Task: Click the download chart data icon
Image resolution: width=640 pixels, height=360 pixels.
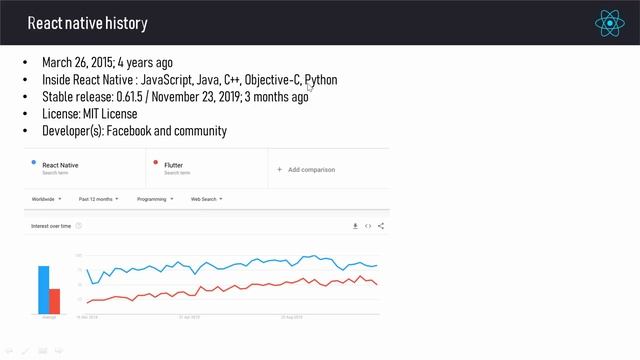Action: point(355,226)
